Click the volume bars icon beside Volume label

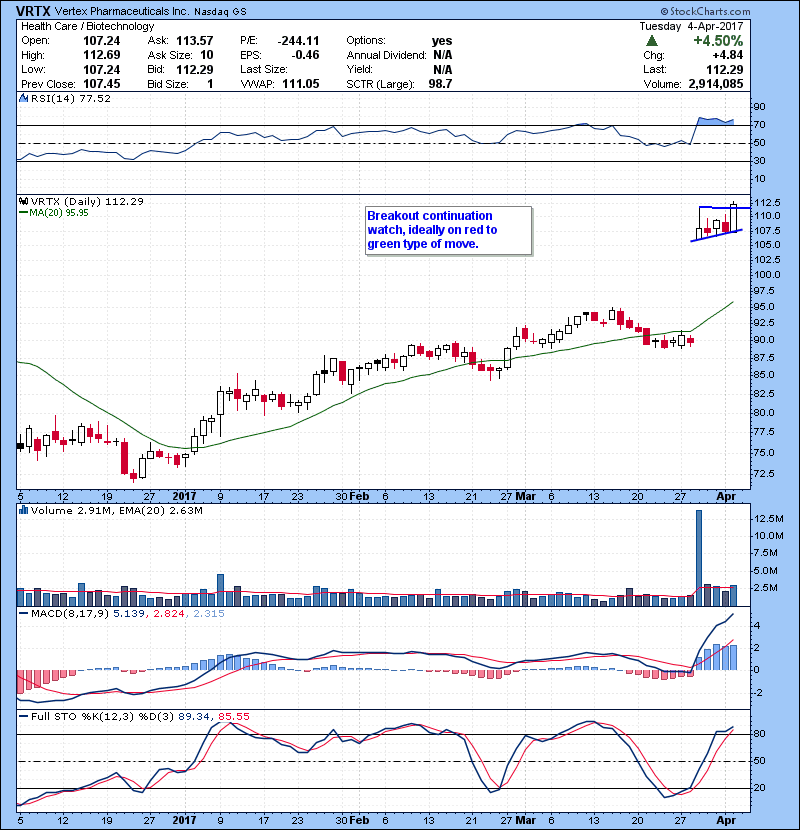23,510
